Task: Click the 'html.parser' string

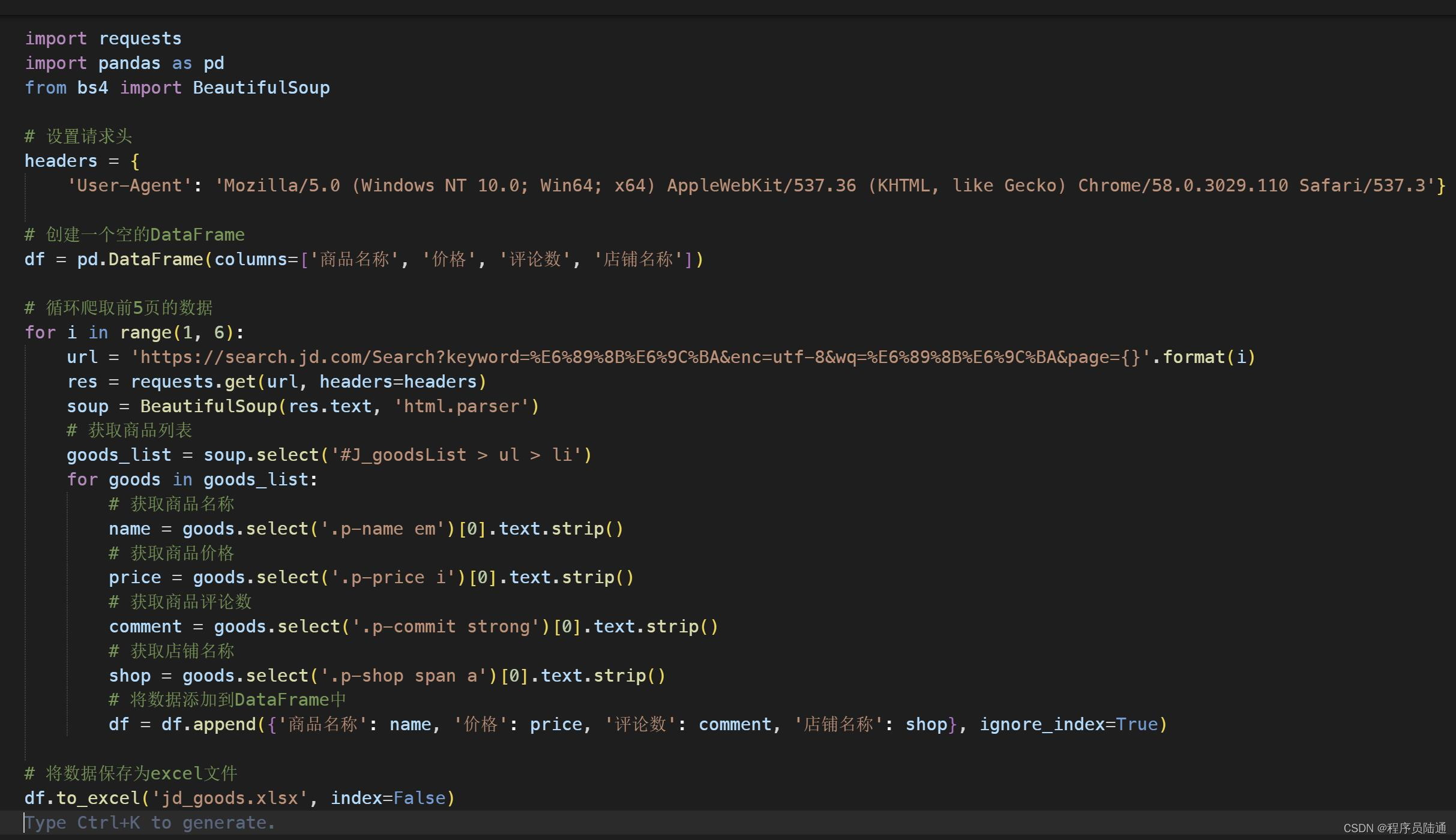Action: tap(462, 406)
